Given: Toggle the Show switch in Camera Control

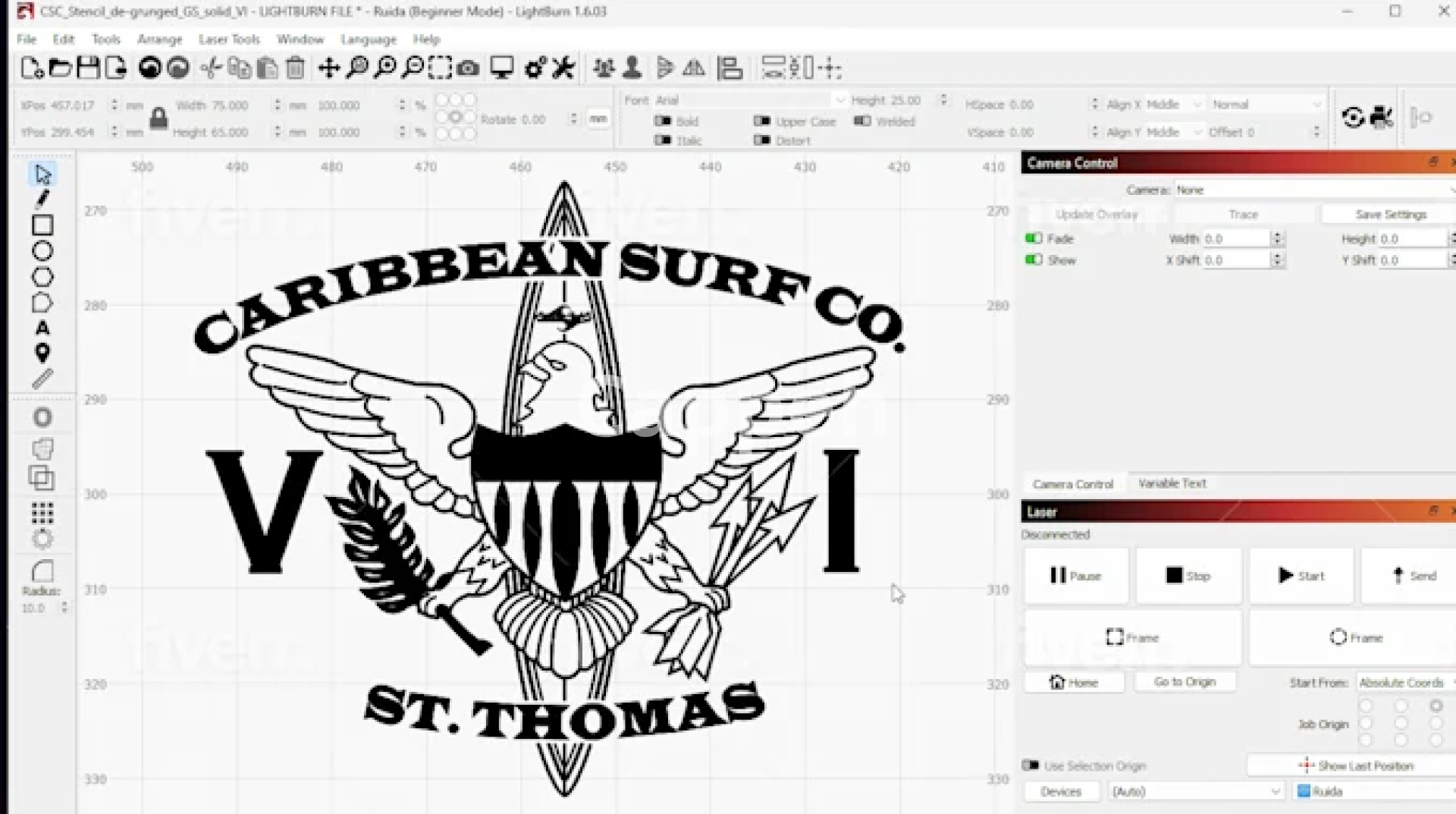Looking at the screenshot, I should (1033, 259).
